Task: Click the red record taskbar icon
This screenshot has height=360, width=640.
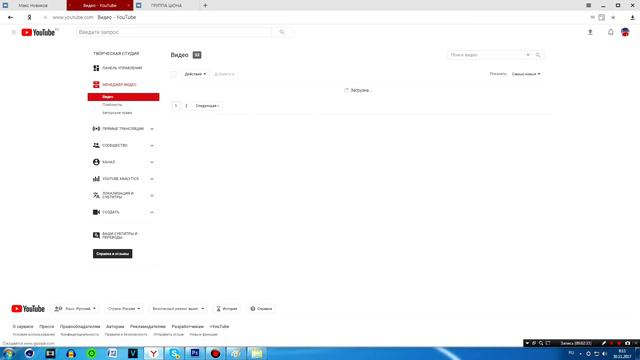Action: point(216,353)
